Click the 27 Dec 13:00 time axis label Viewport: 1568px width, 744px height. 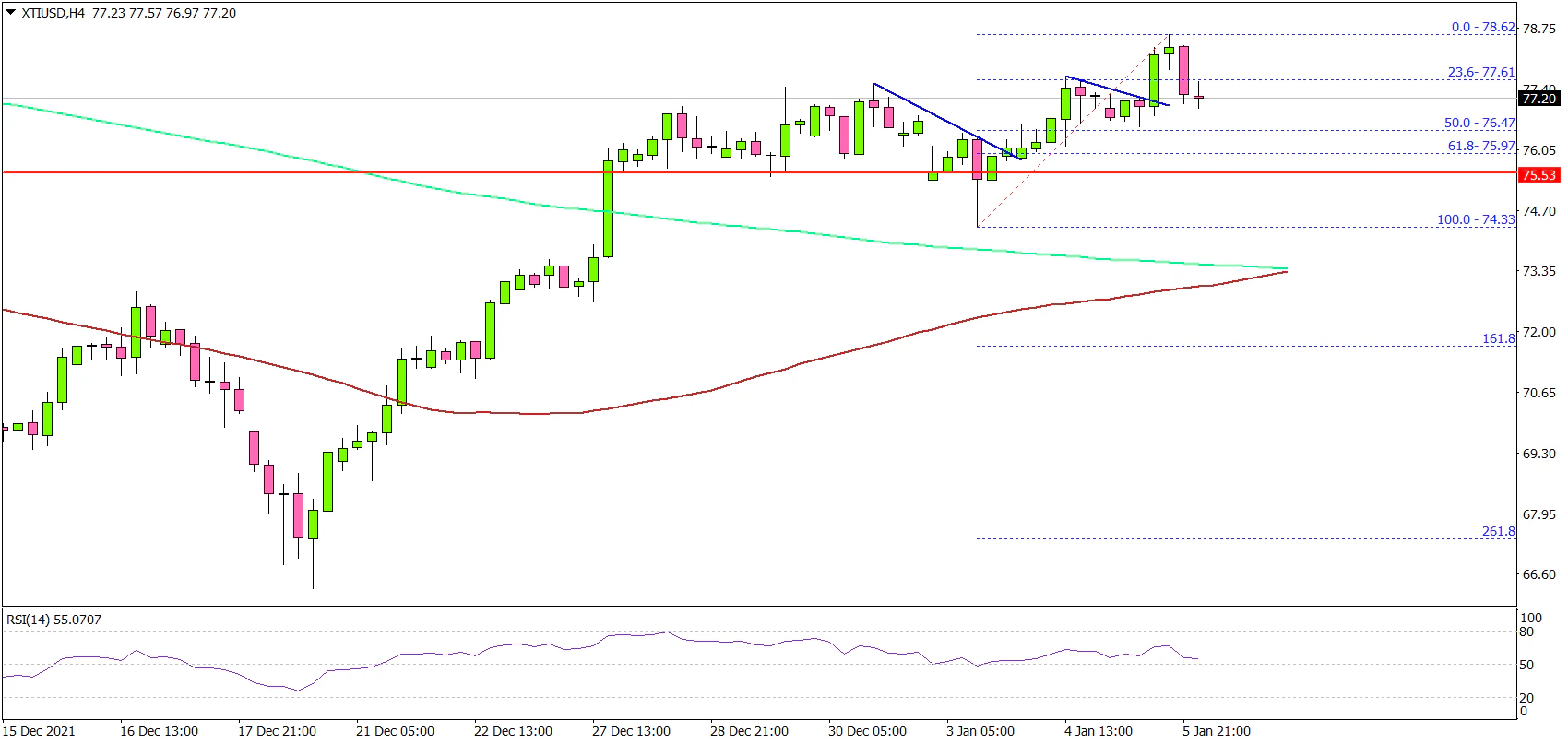point(632,731)
